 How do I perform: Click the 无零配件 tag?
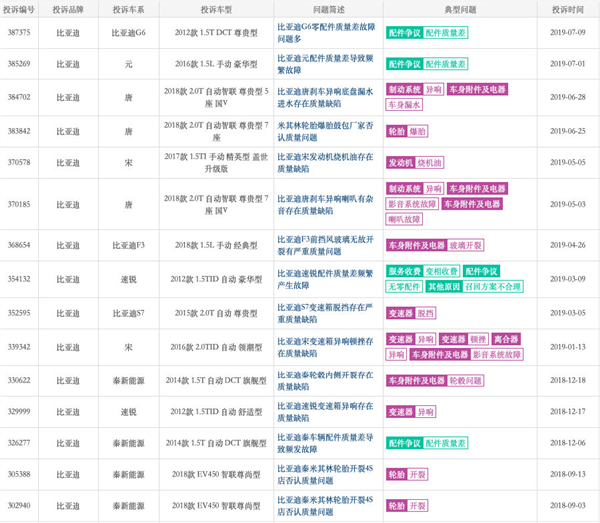coord(404,287)
